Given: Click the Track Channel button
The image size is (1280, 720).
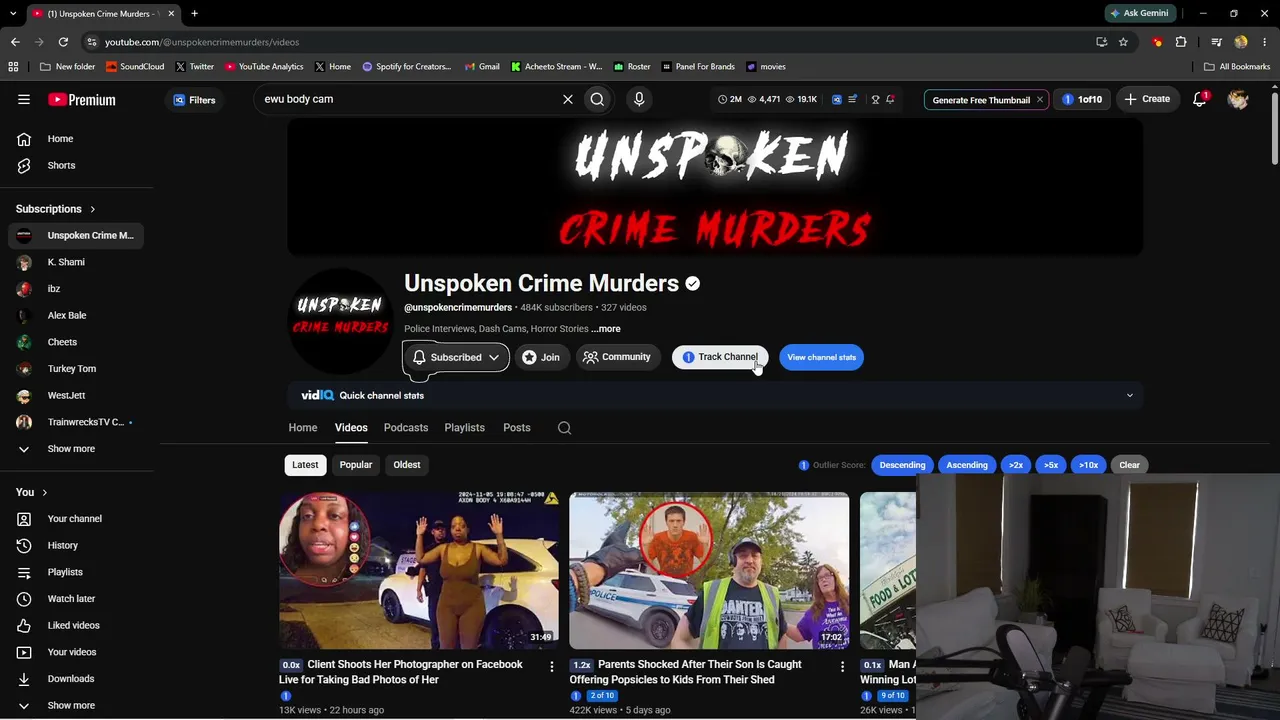Looking at the screenshot, I should click(720, 357).
